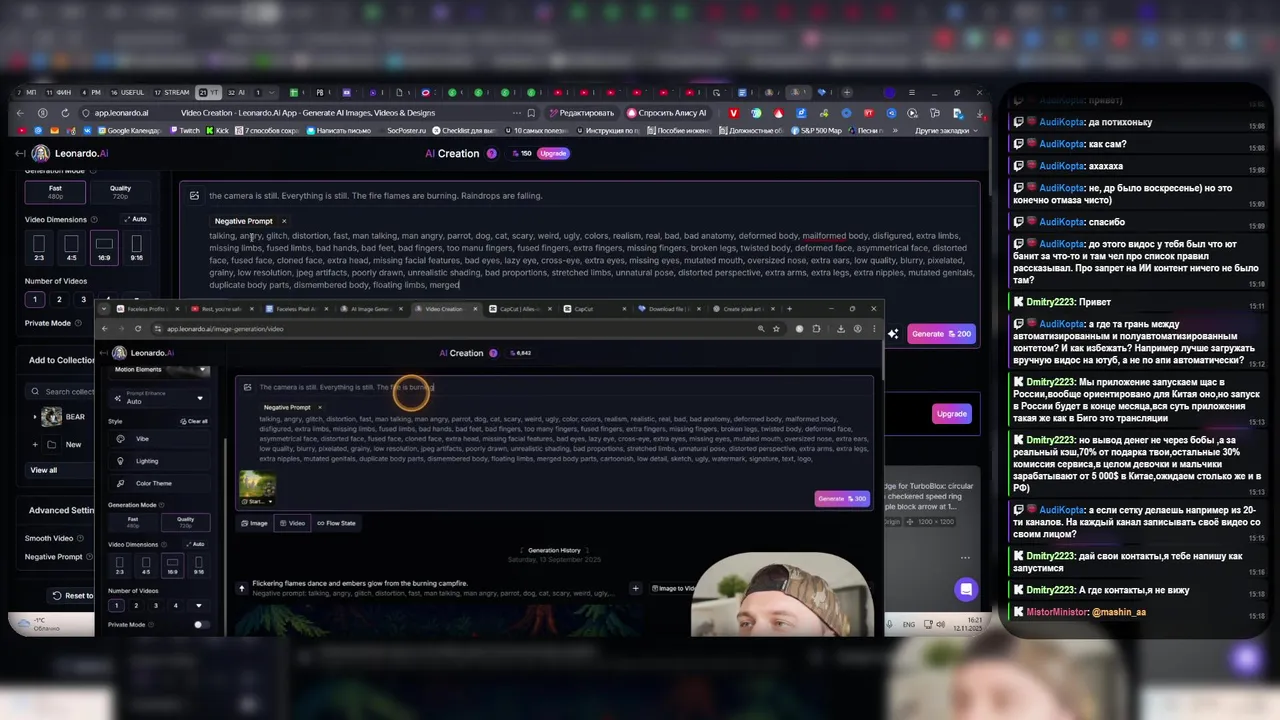Expand Advanced Settings in background window

point(61,510)
